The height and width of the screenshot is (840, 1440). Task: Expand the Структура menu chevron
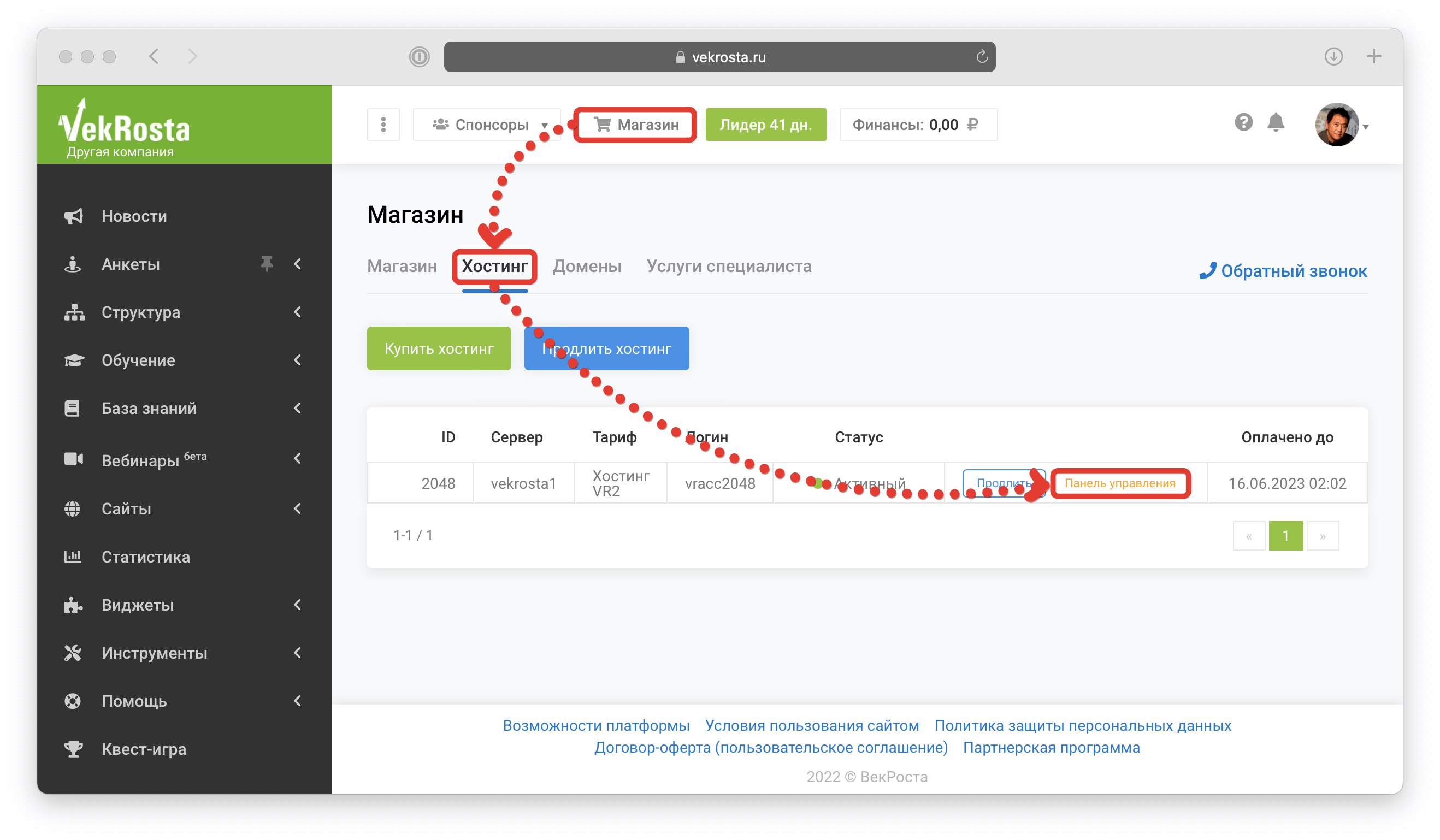298,312
